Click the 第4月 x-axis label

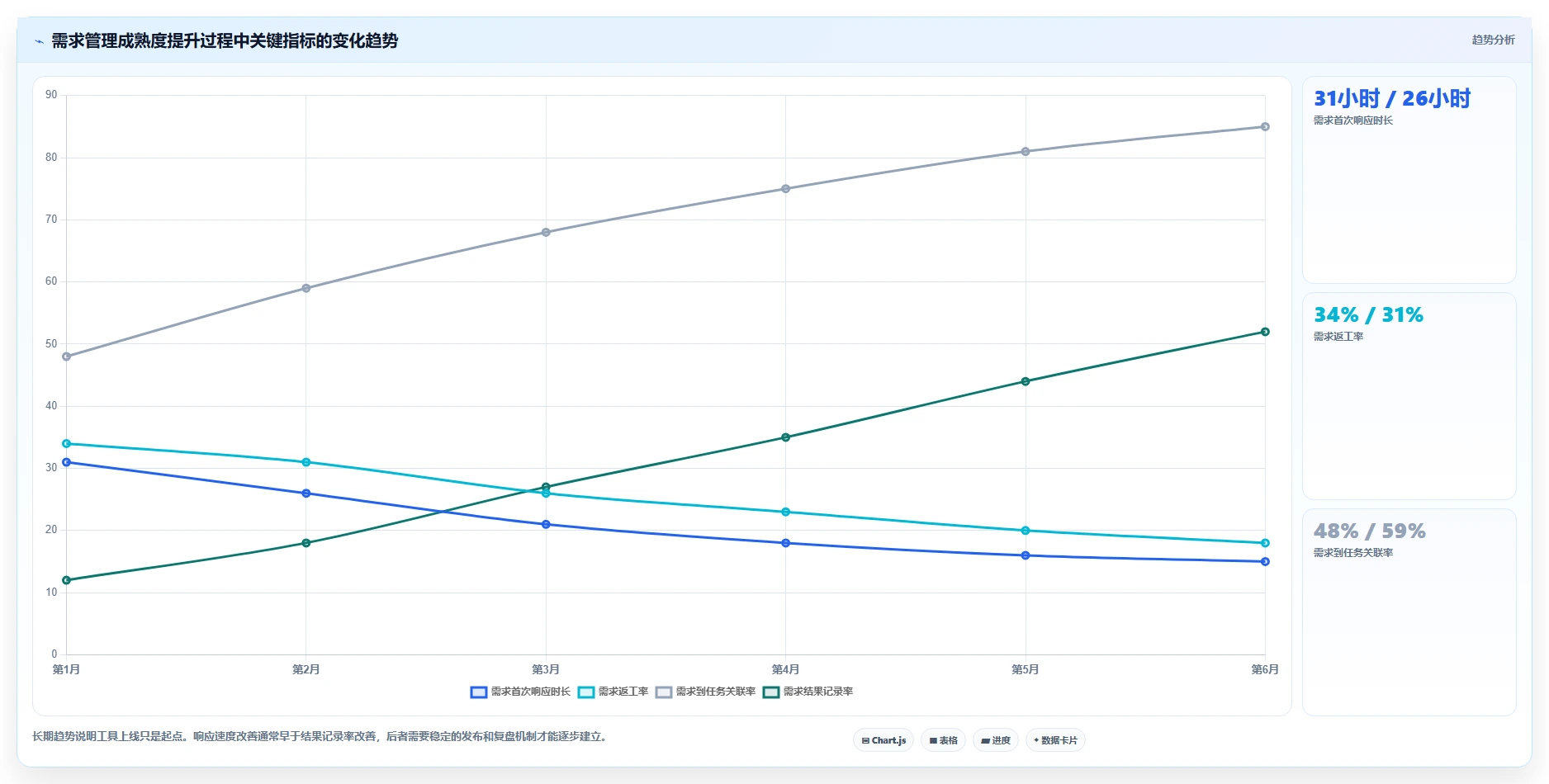785,669
